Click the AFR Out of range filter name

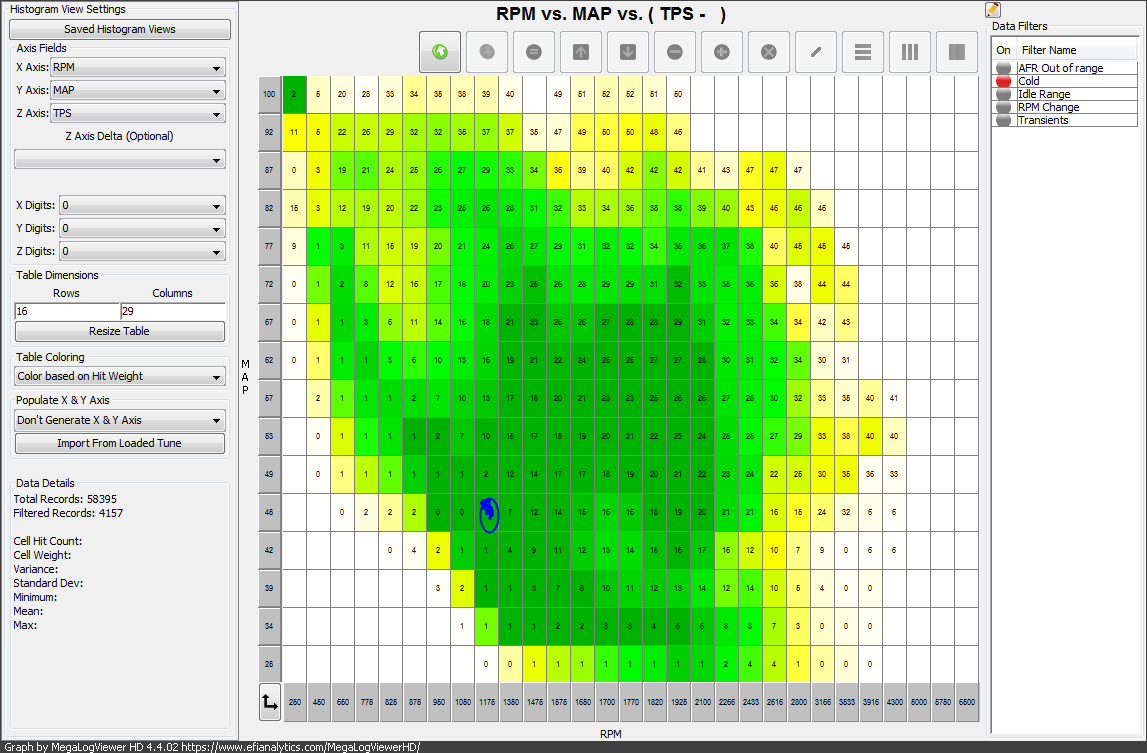coord(1061,68)
